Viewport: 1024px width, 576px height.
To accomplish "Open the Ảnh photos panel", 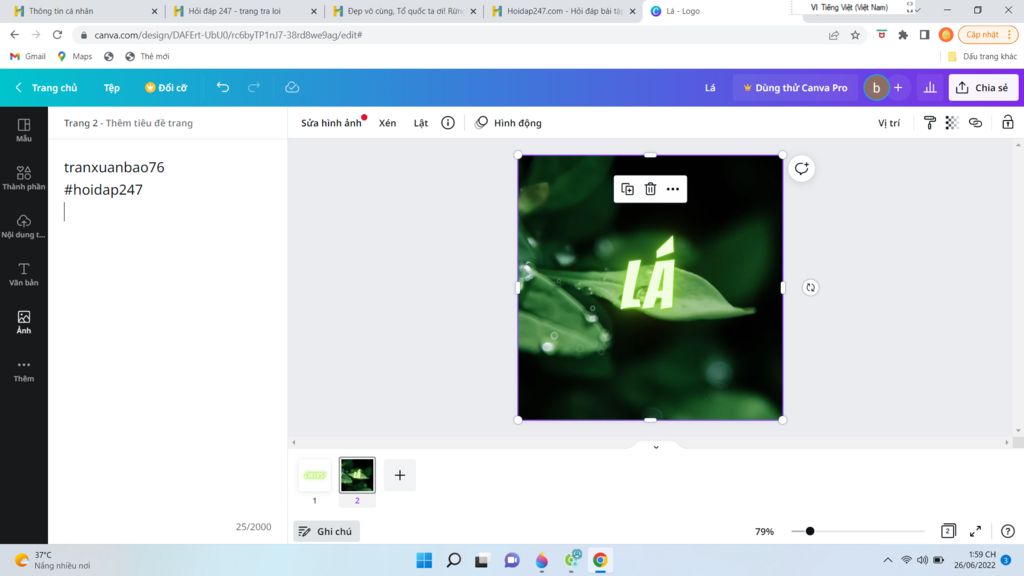I will point(24,322).
